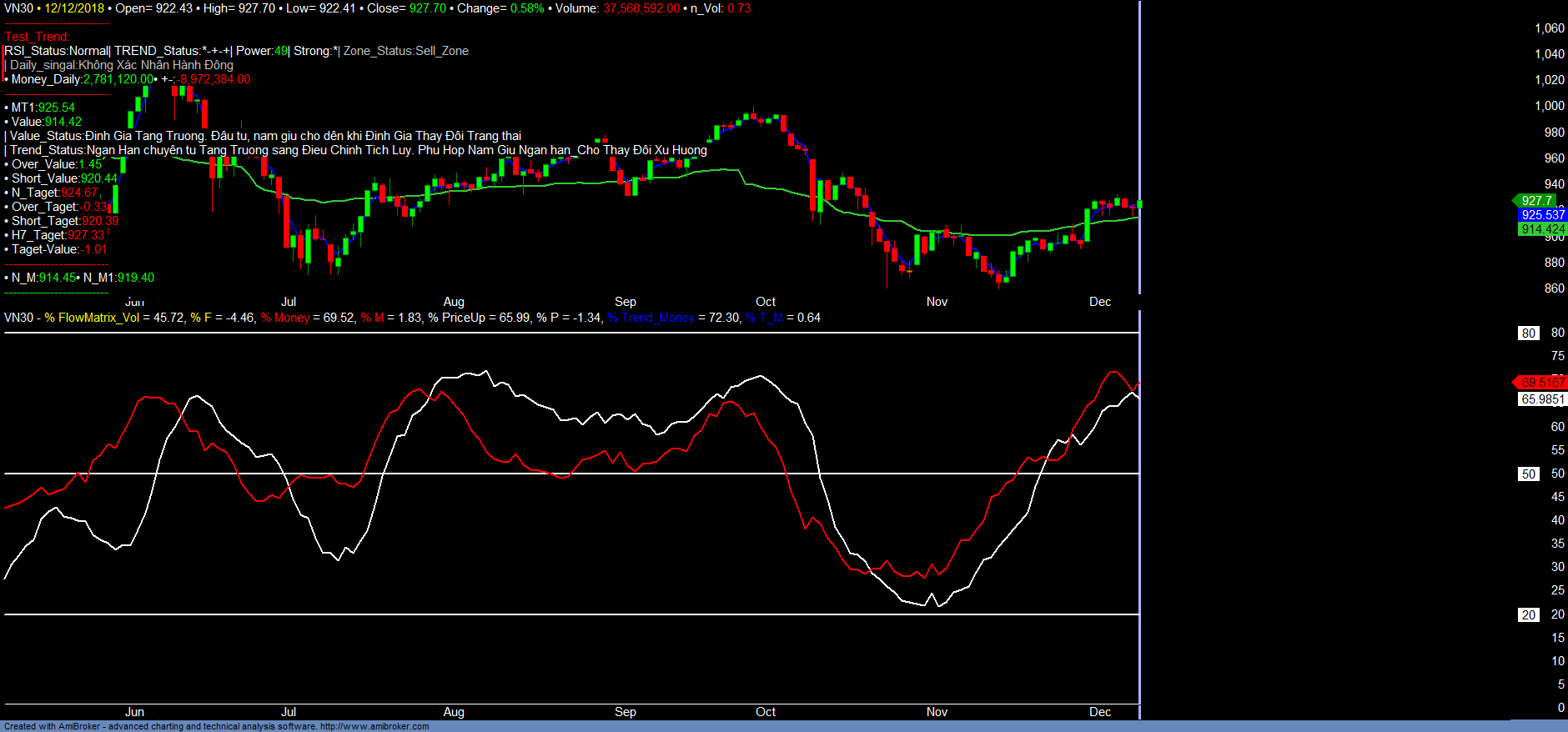Open the amibroker.com link in footer
The width and height of the screenshot is (1568, 732).
[x=374, y=726]
